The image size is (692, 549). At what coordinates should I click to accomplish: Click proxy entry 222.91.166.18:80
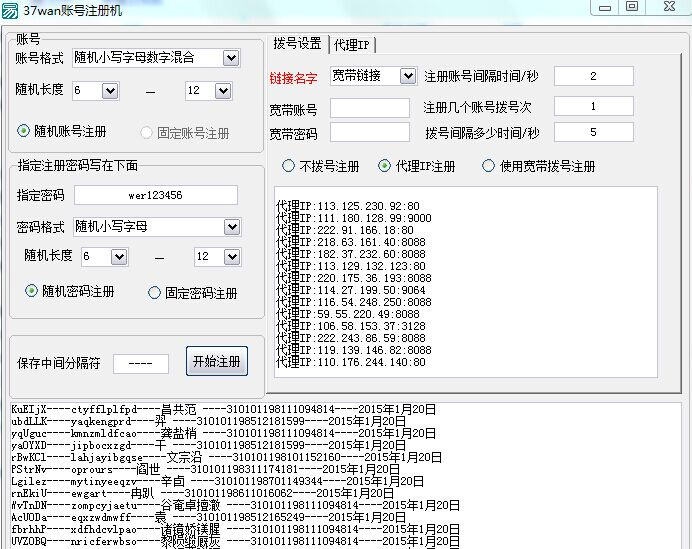point(345,230)
